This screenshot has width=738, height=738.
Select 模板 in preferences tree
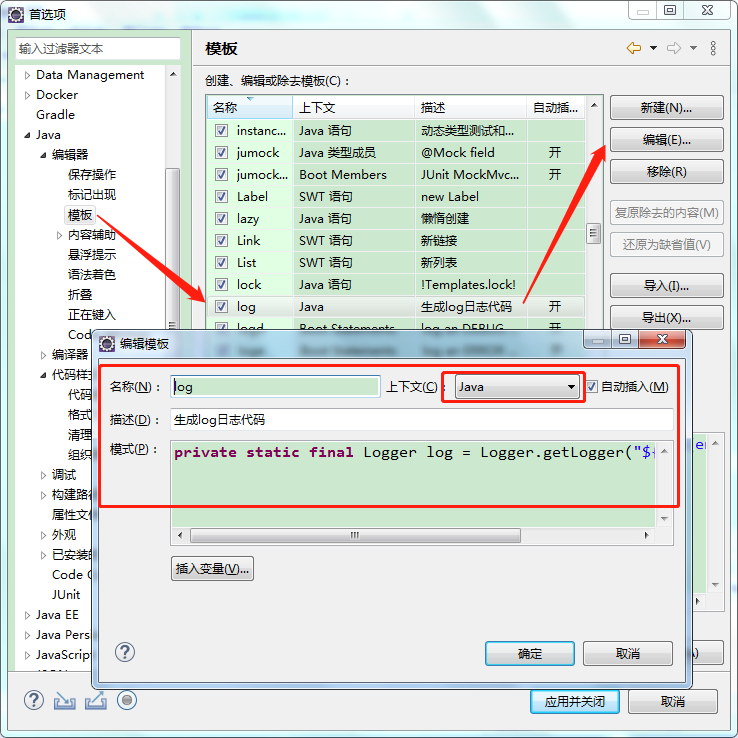pos(80,215)
